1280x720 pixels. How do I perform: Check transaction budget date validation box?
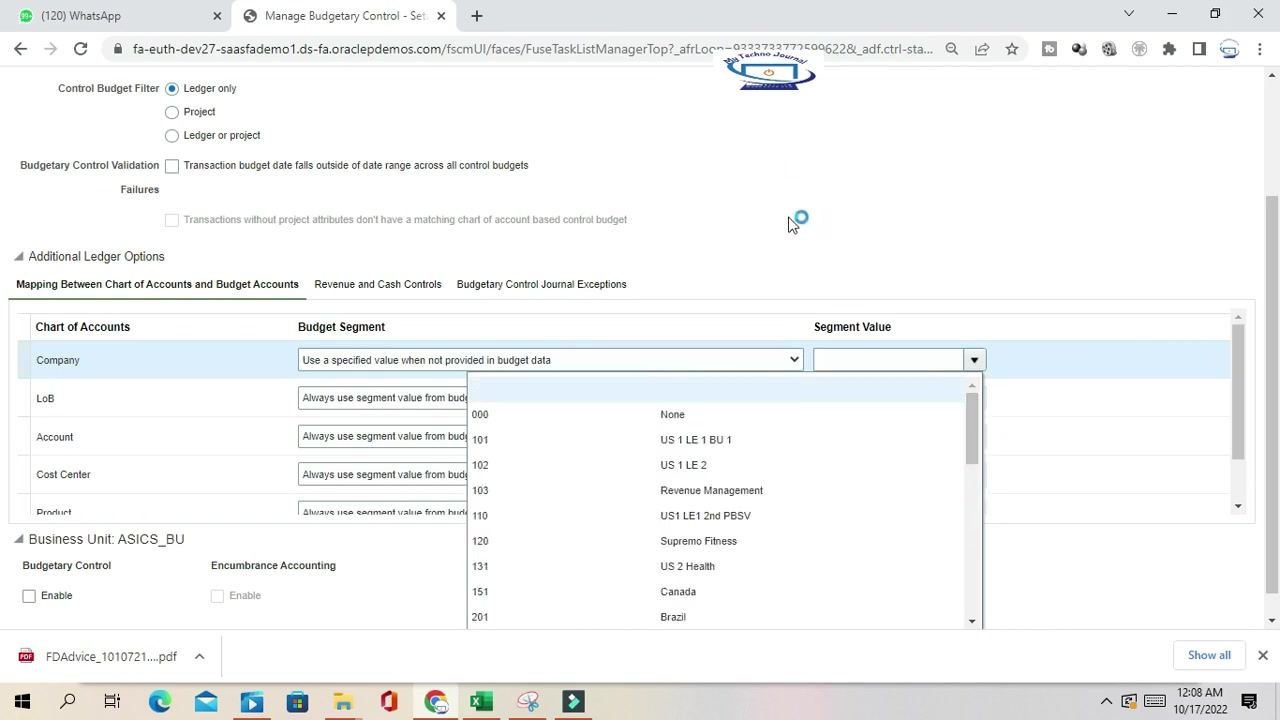tap(172, 166)
